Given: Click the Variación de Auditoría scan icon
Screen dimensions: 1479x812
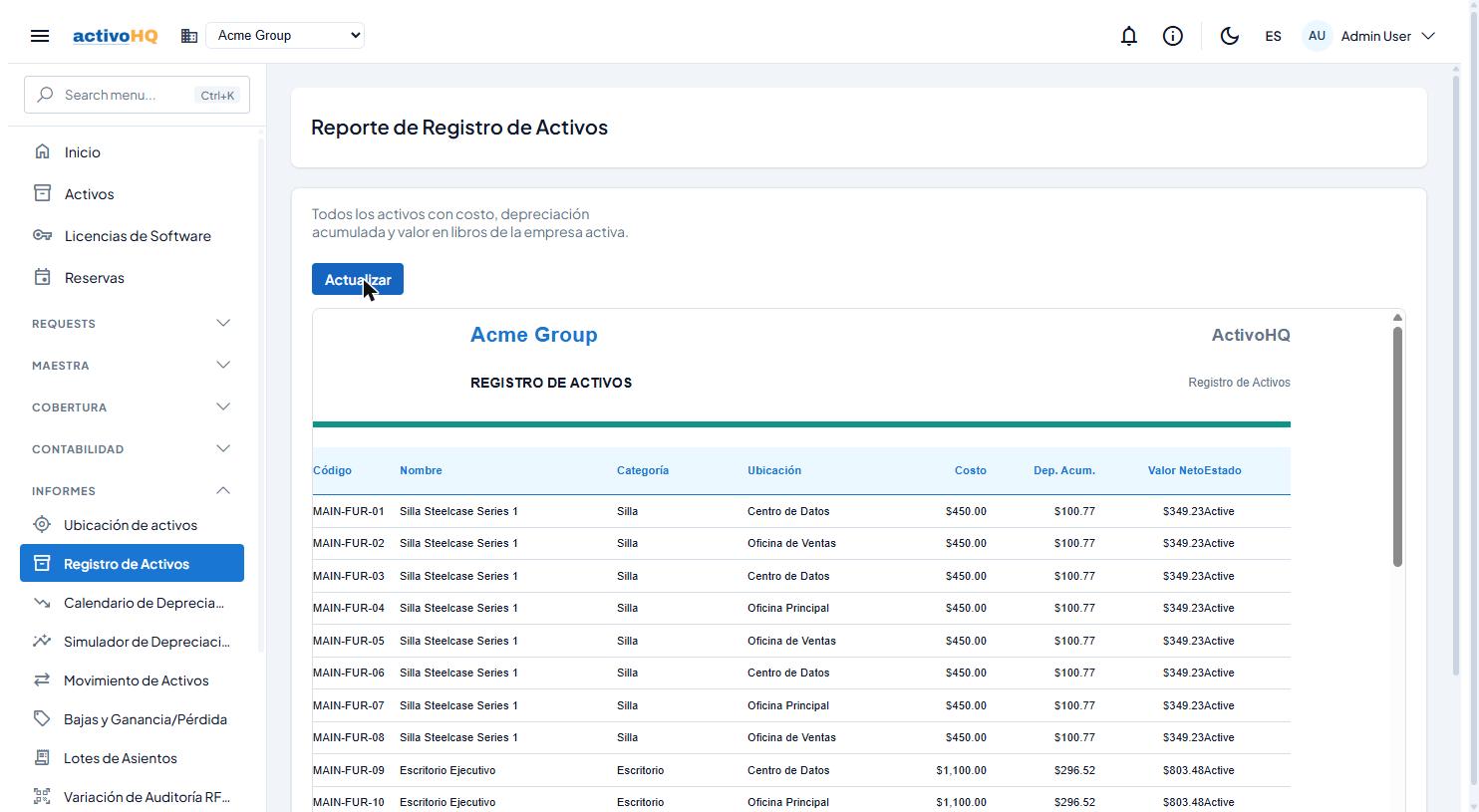Looking at the screenshot, I should click(x=42, y=796).
